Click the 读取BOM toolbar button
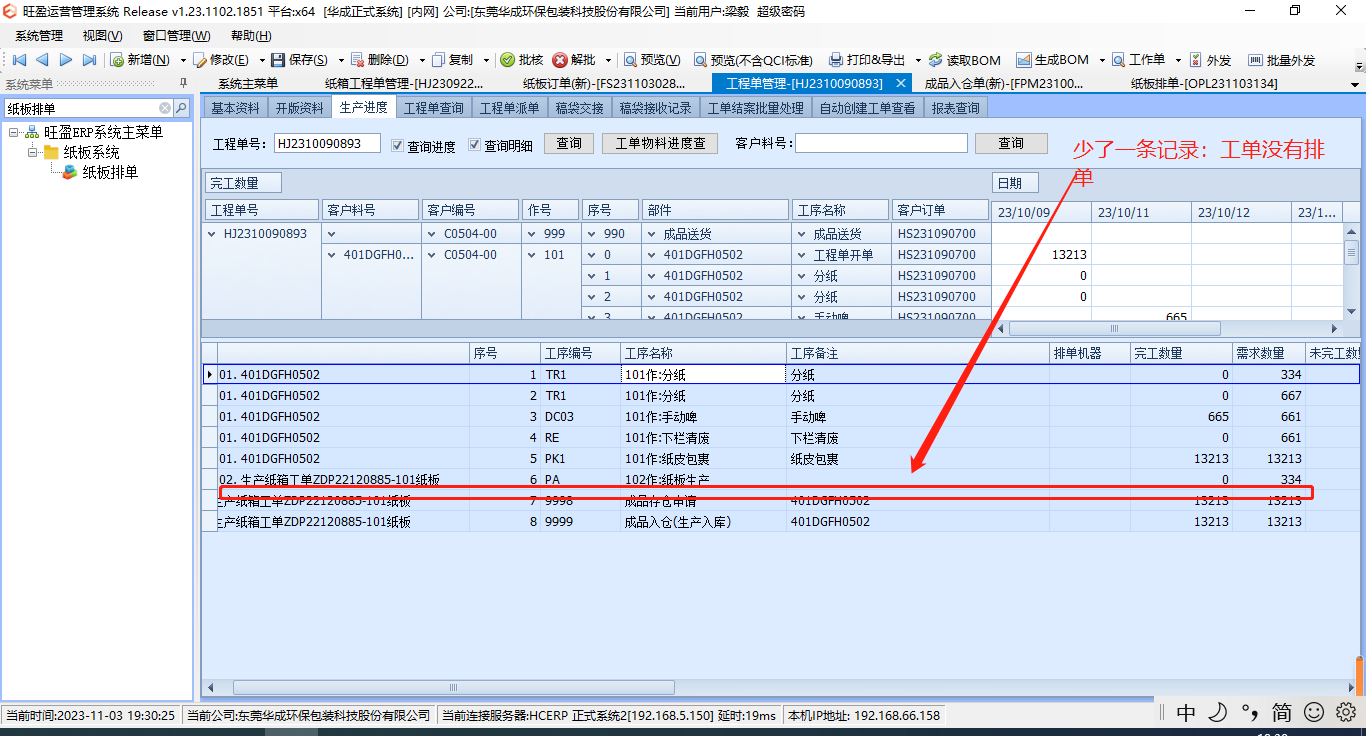The image size is (1366, 736). [x=965, y=60]
